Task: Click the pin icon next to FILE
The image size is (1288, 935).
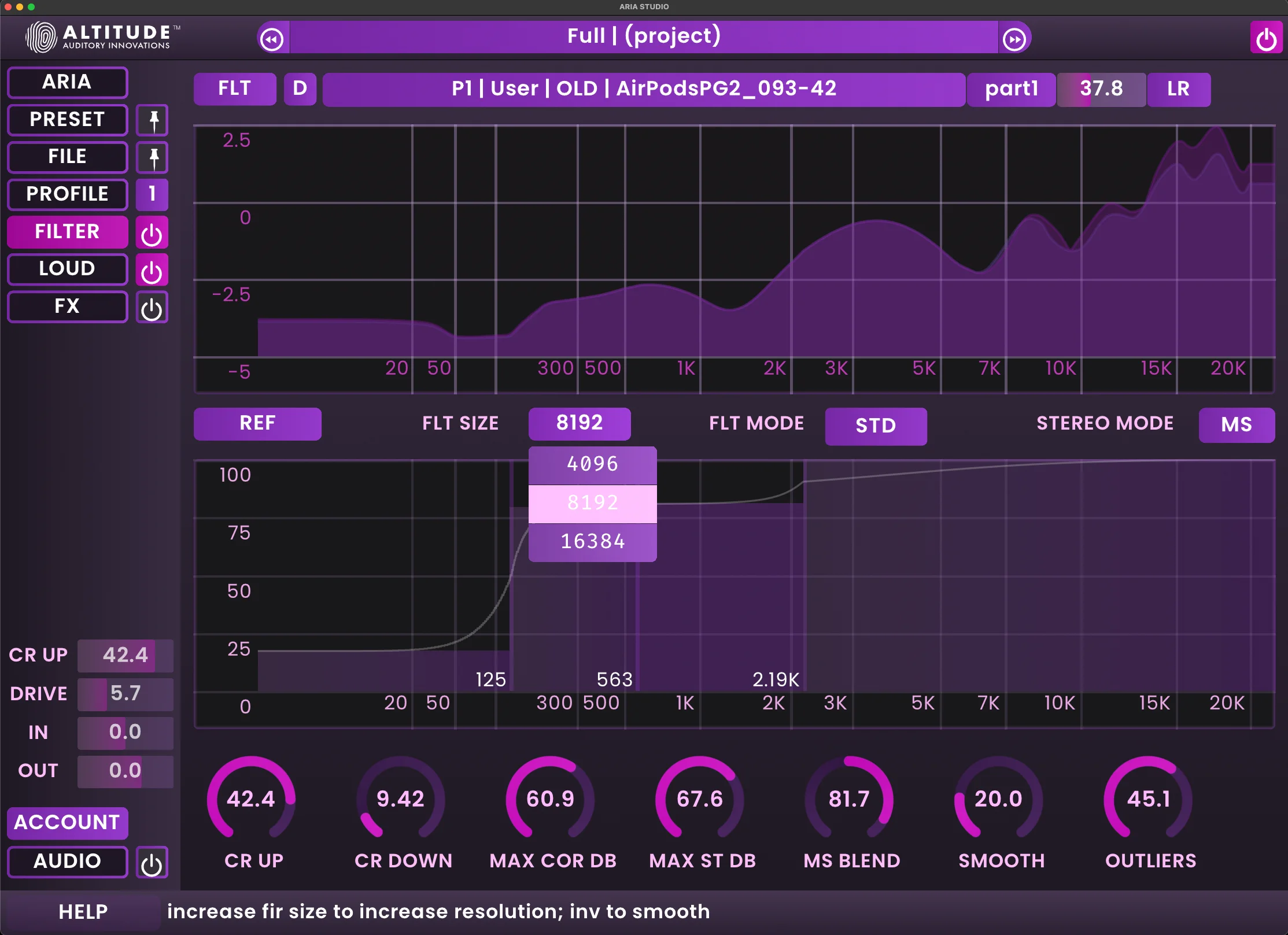Action: [153, 157]
